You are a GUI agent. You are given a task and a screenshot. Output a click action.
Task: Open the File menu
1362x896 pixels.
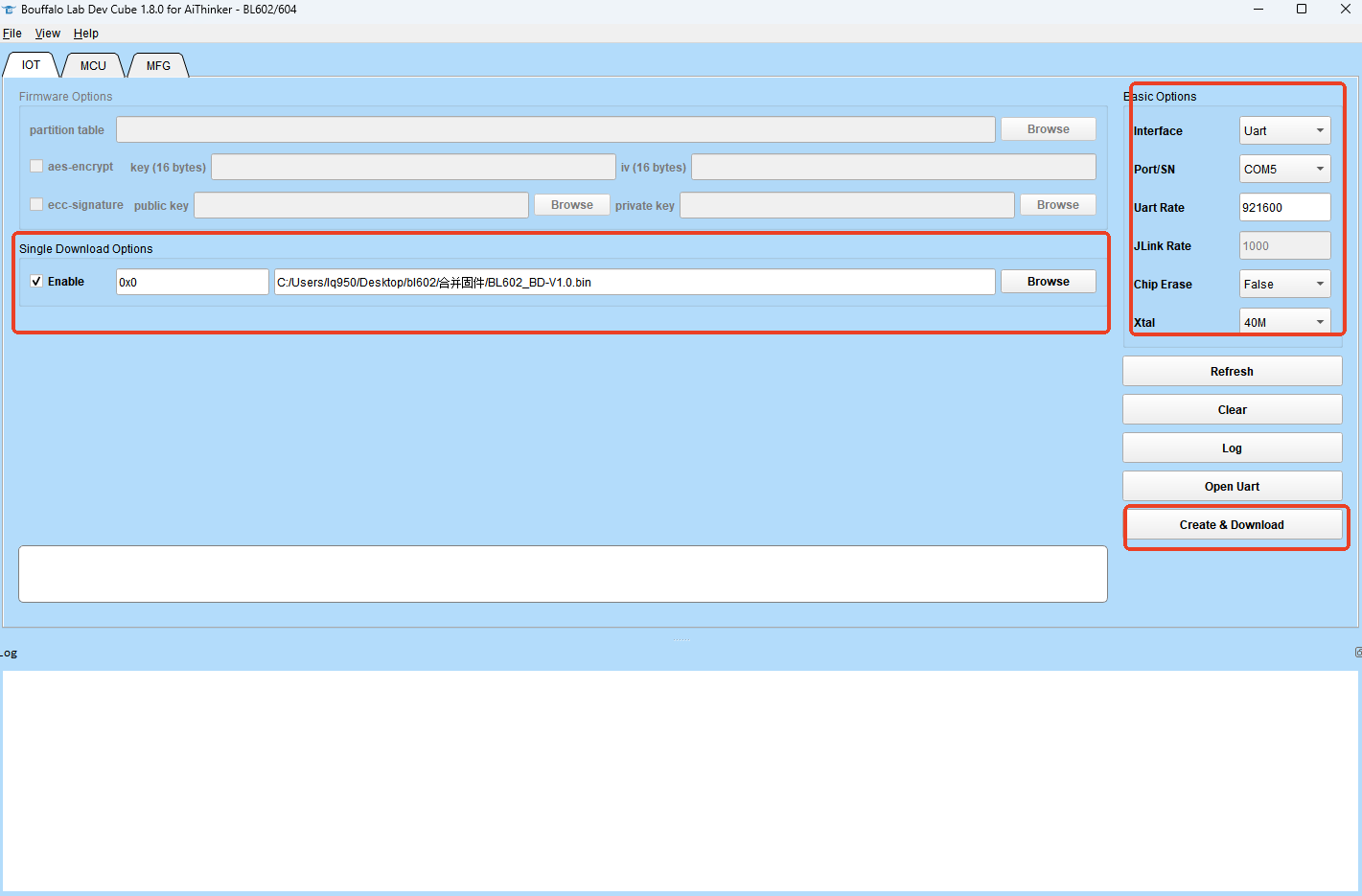(x=12, y=34)
